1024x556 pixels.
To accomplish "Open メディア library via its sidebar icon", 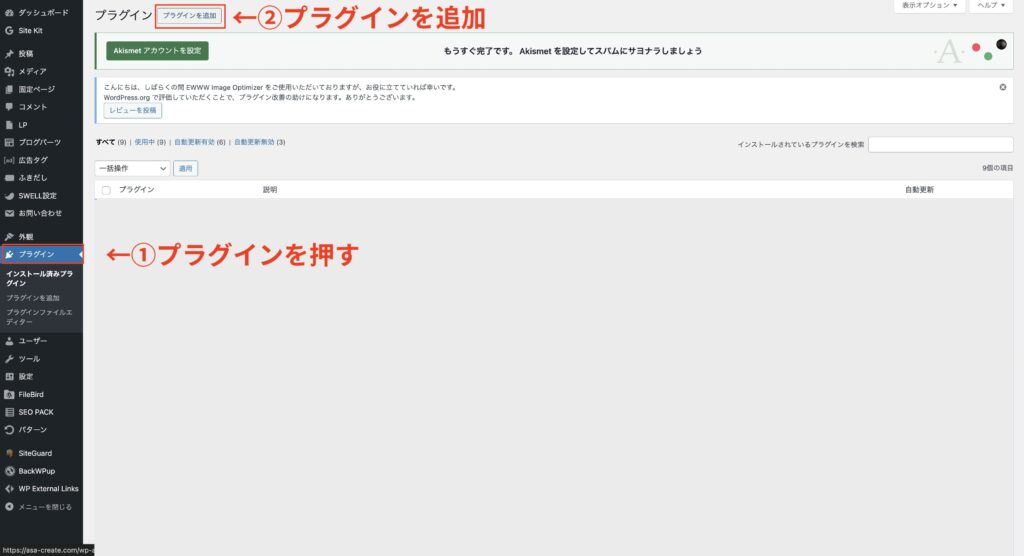I will click(9, 71).
